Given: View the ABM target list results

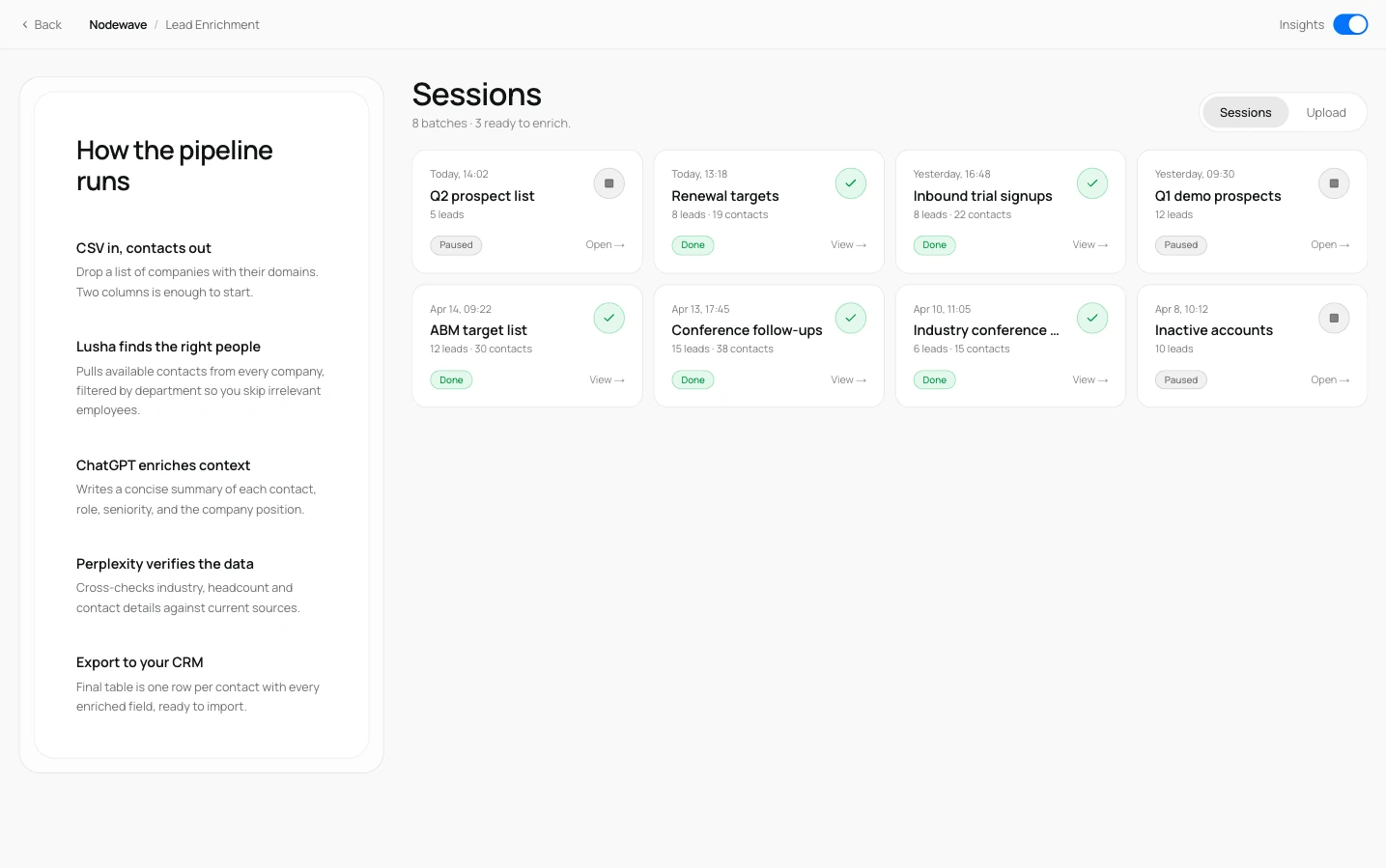Looking at the screenshot, I should [x=607, y=380].
